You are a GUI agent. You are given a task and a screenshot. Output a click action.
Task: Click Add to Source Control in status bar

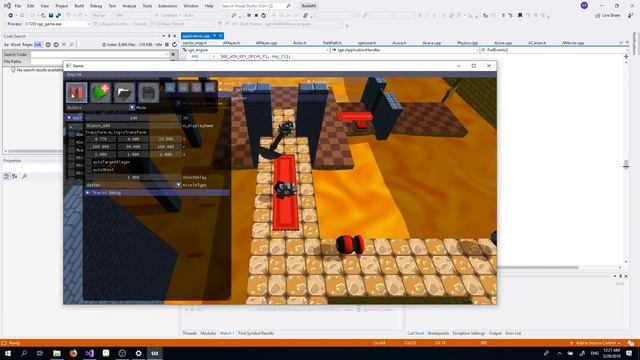click(x=596, y=343)
